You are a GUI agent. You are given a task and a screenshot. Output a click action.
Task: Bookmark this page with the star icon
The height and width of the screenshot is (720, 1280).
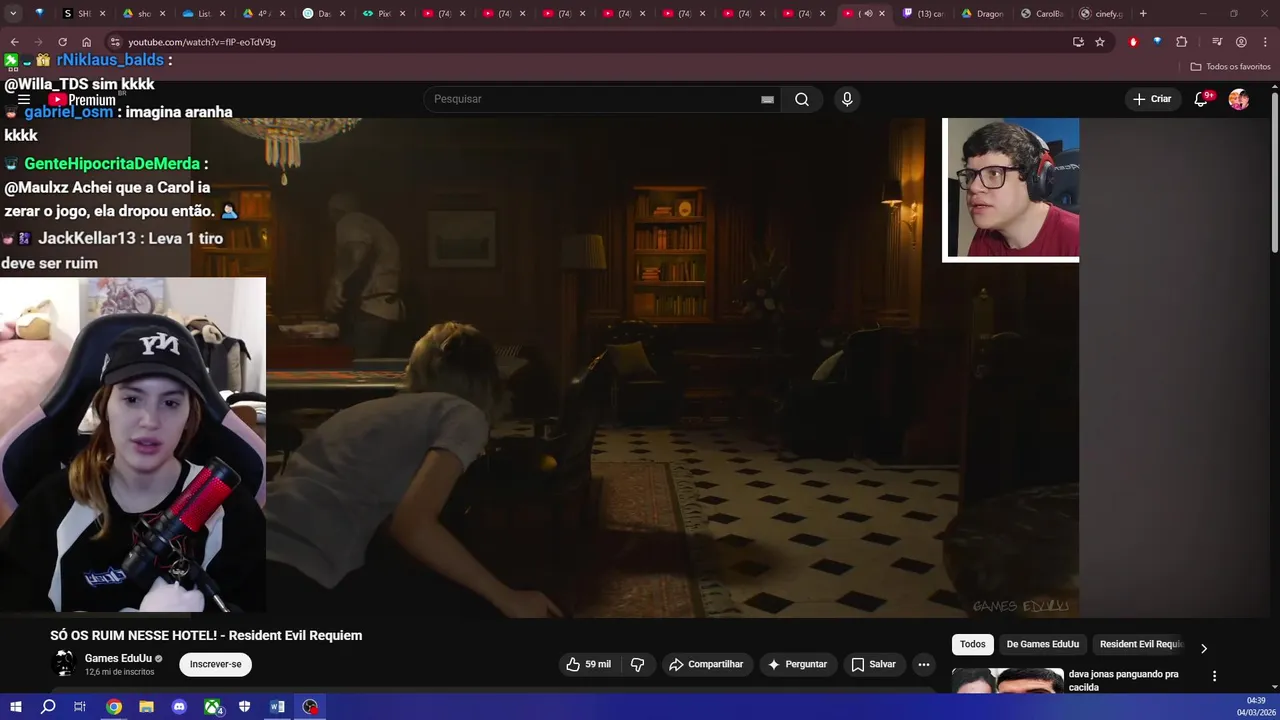coord(1100,42)
